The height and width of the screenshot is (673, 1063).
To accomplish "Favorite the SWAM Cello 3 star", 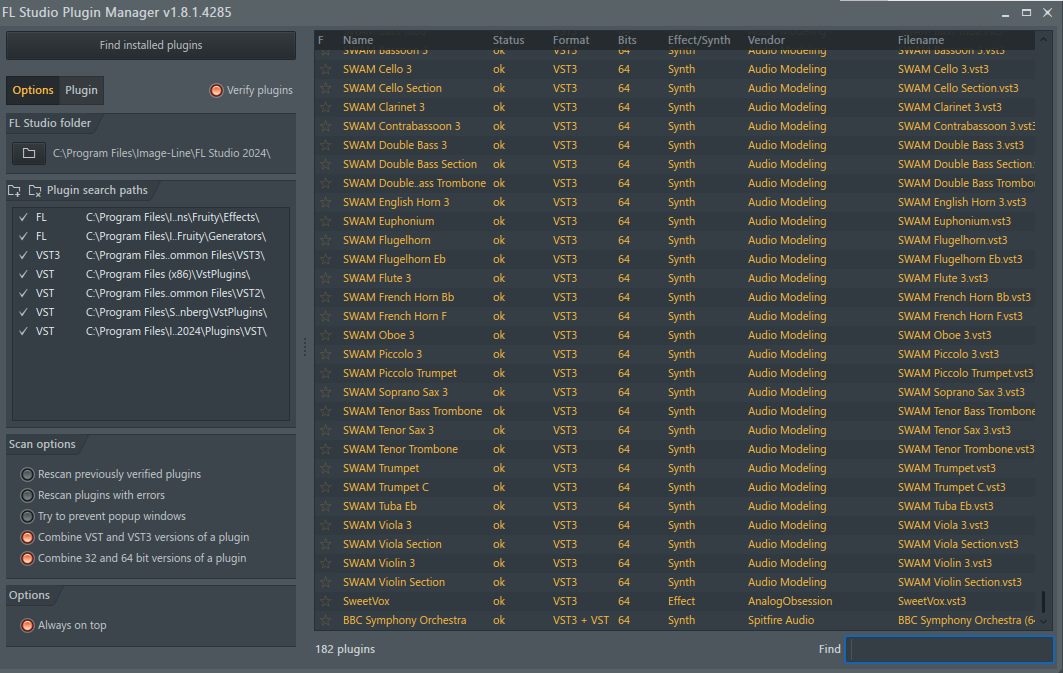I will point(326,69).
